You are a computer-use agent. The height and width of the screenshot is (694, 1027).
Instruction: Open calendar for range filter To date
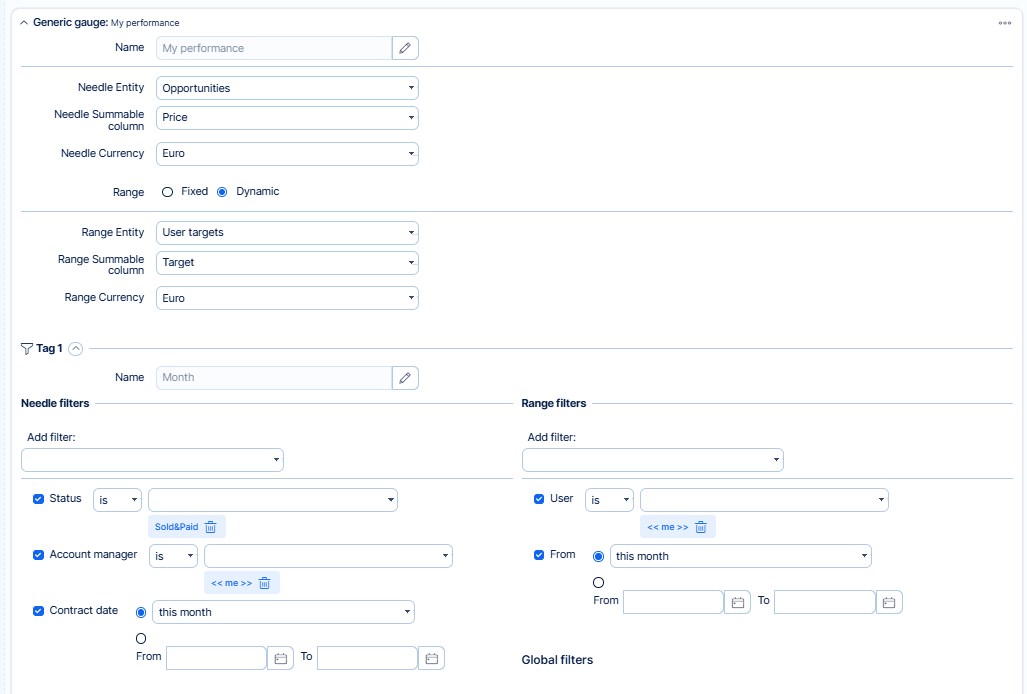(x=889, y=602)
